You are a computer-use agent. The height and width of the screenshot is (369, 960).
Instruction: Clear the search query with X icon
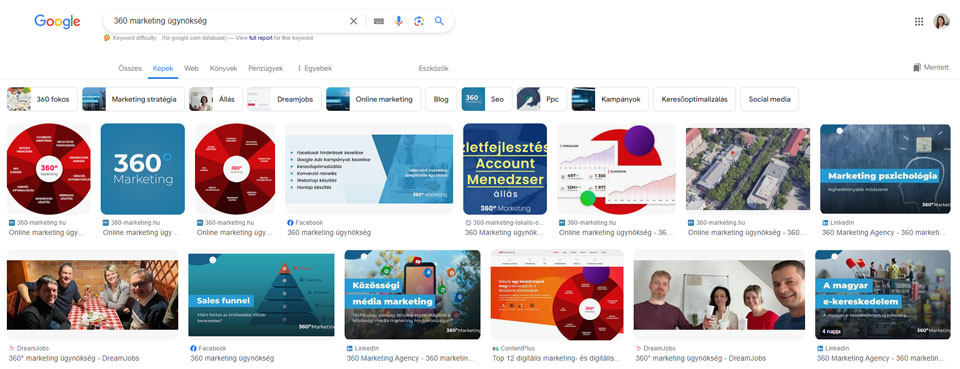[x=353, y=21]
